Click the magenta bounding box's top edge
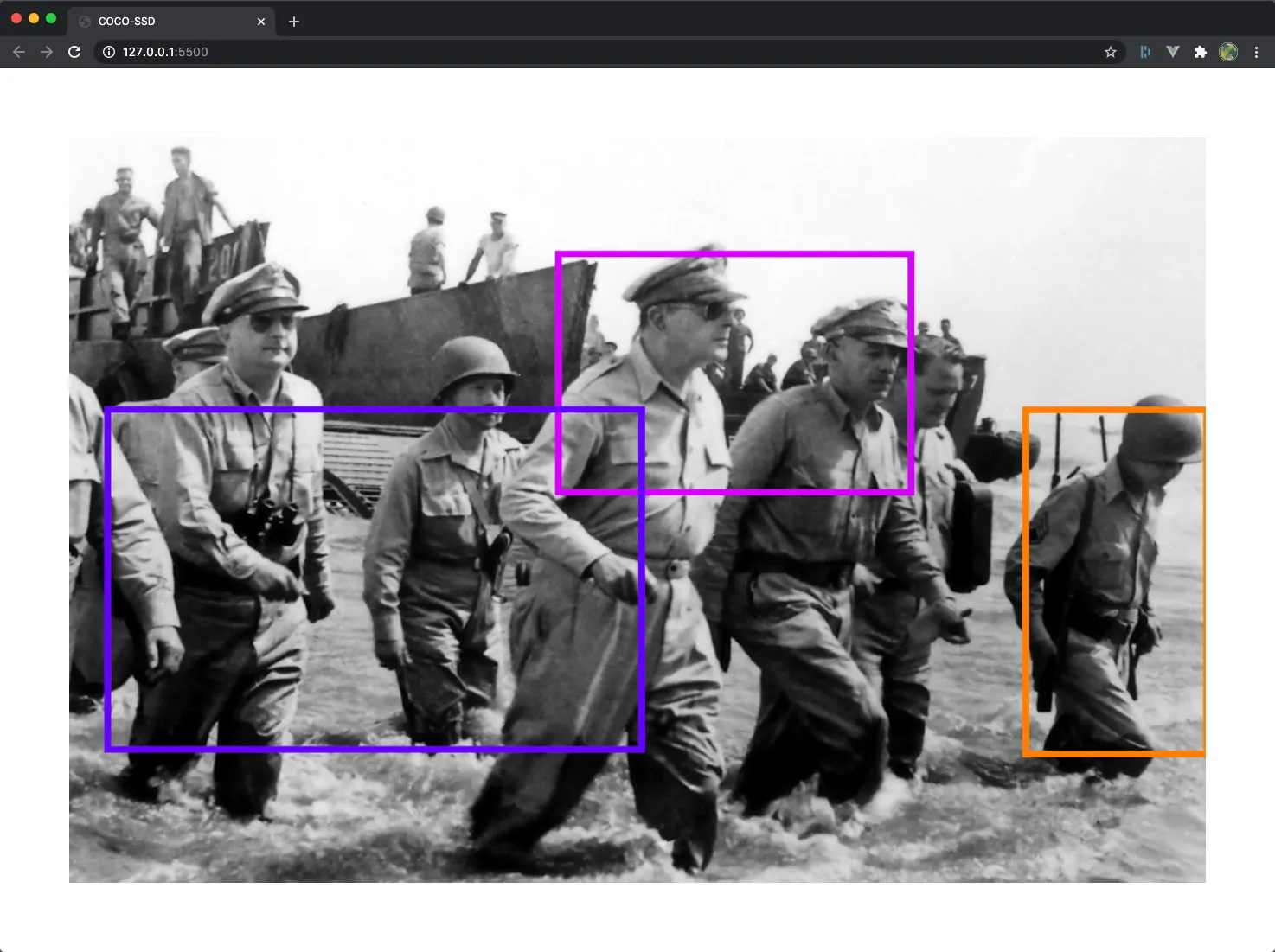 734,254
